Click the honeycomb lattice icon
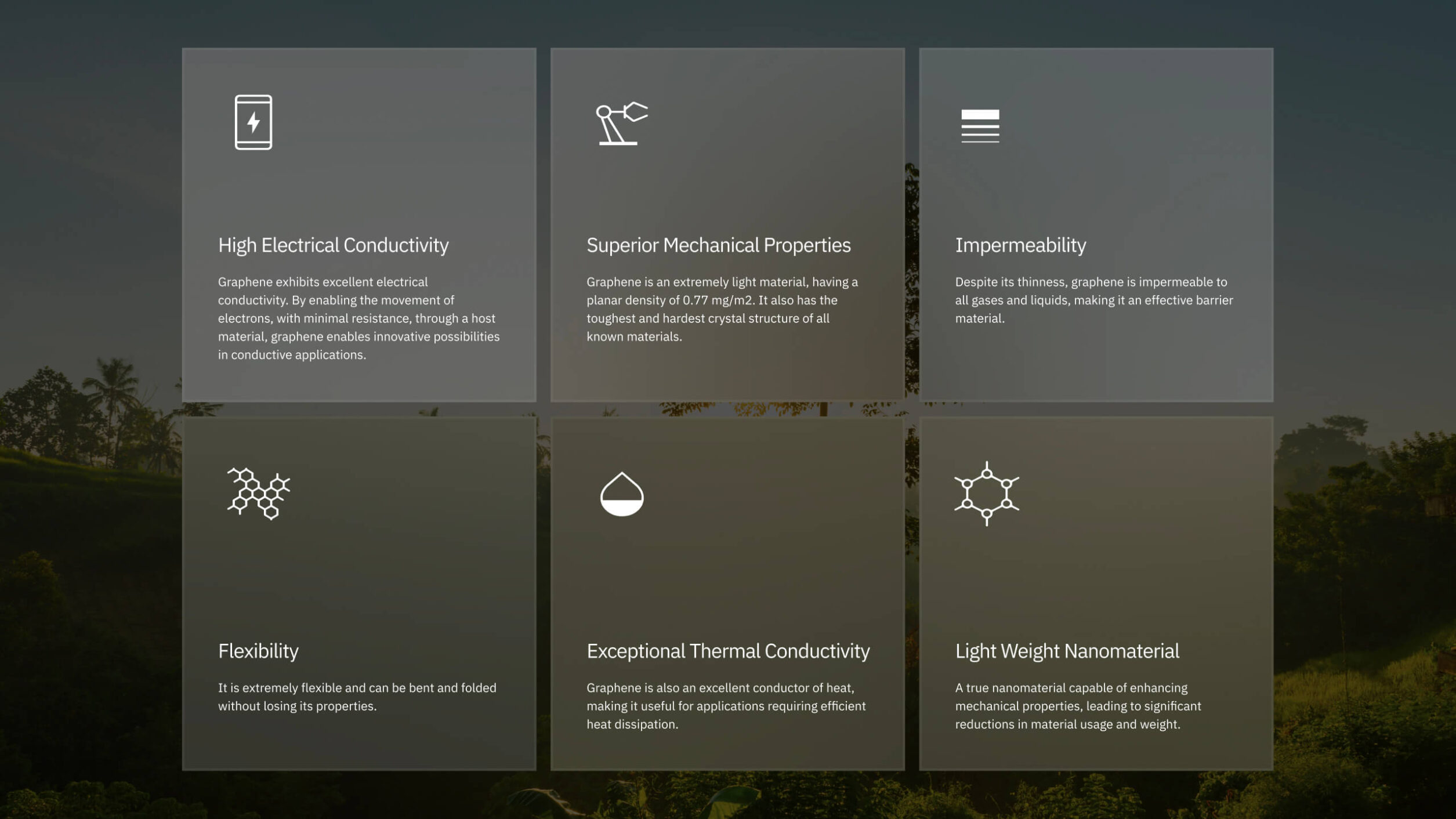Image resolution: width=1456 pixels, height=819 pixels. point(258,494)
